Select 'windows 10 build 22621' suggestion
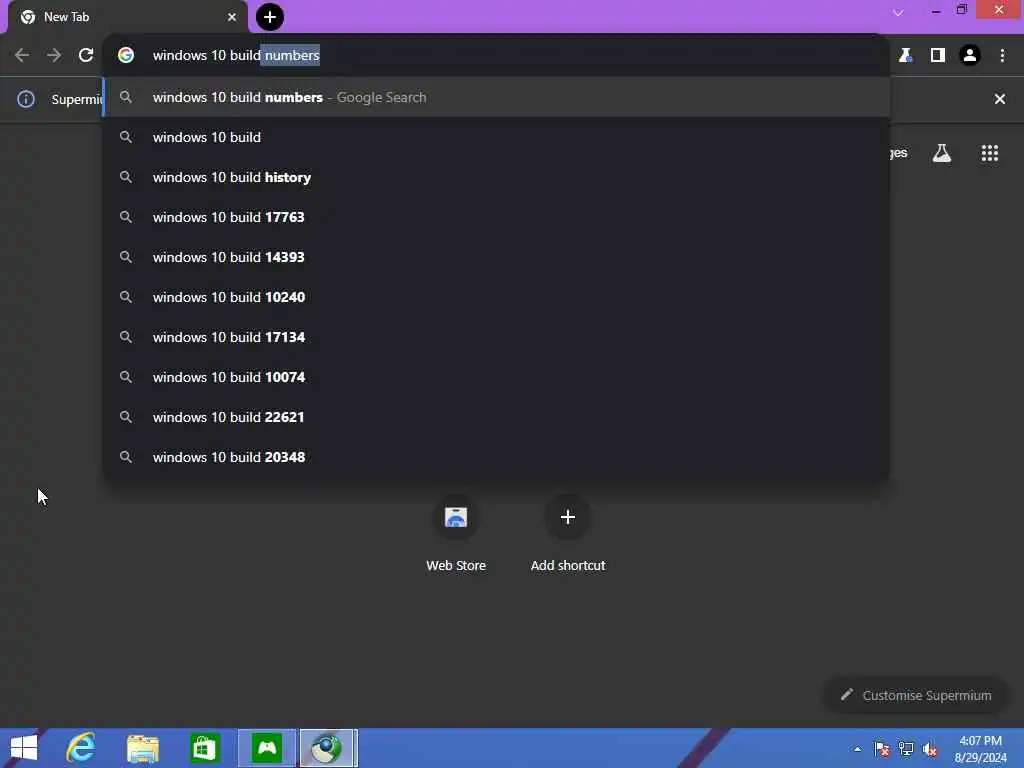 click(x=496, y=417)
